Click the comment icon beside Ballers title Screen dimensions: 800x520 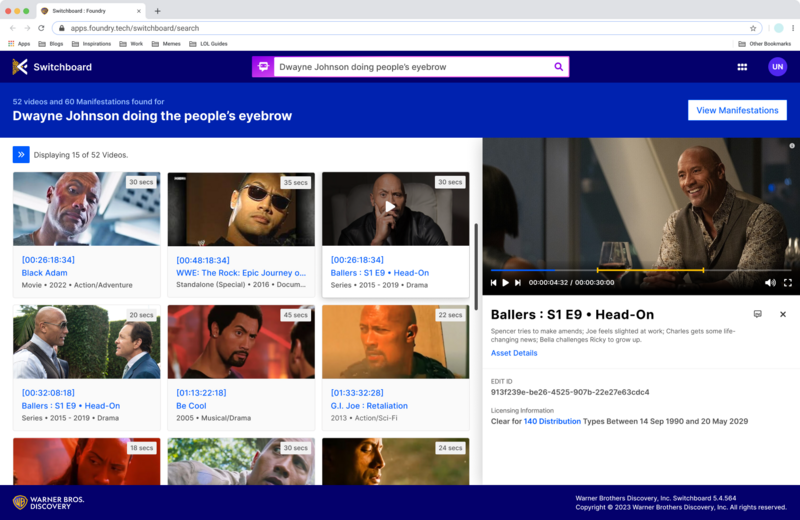click(758, 314)
